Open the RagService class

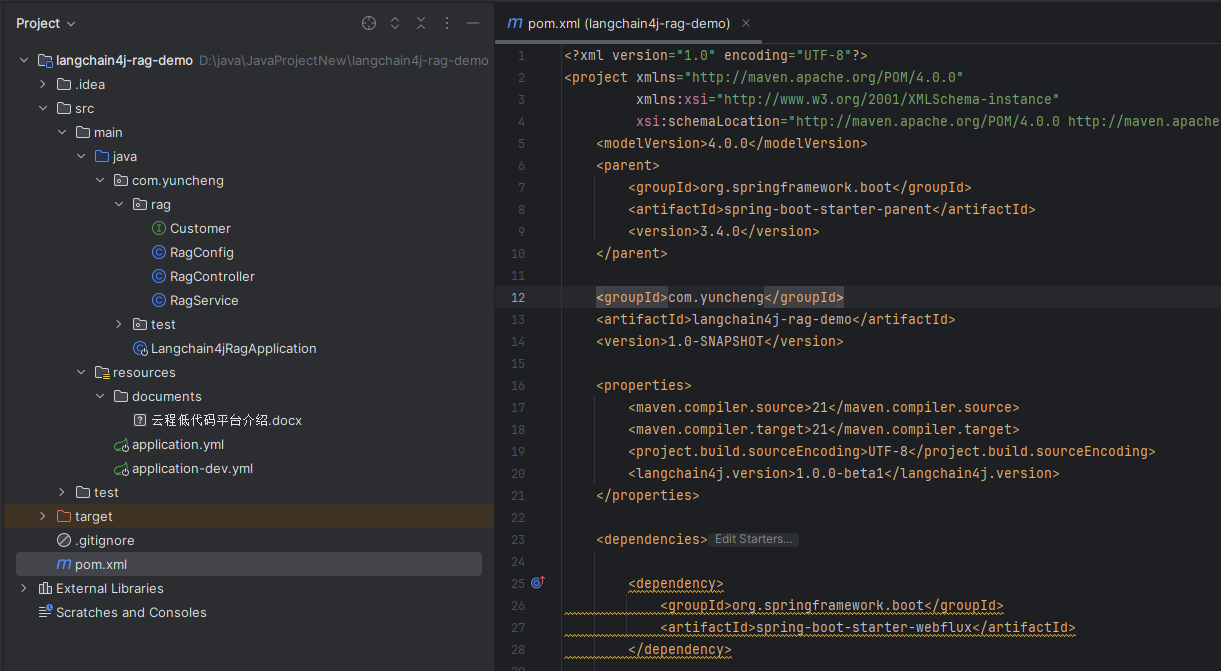point(204,300)
